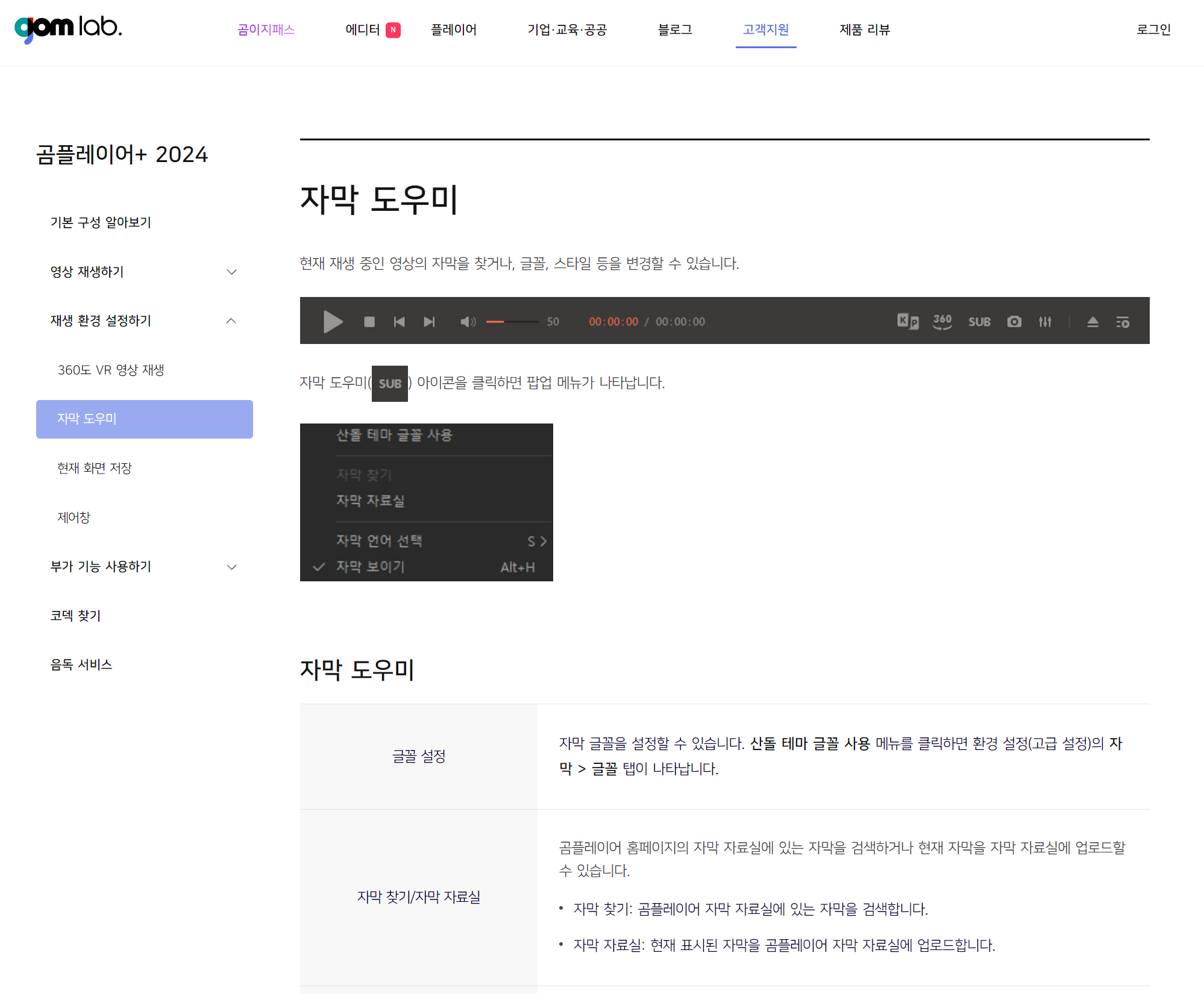Image resolution: width=1204 pixels, height=994 pixels.
Task: Open the equalizer settings icon
Action: [1045, 321]
